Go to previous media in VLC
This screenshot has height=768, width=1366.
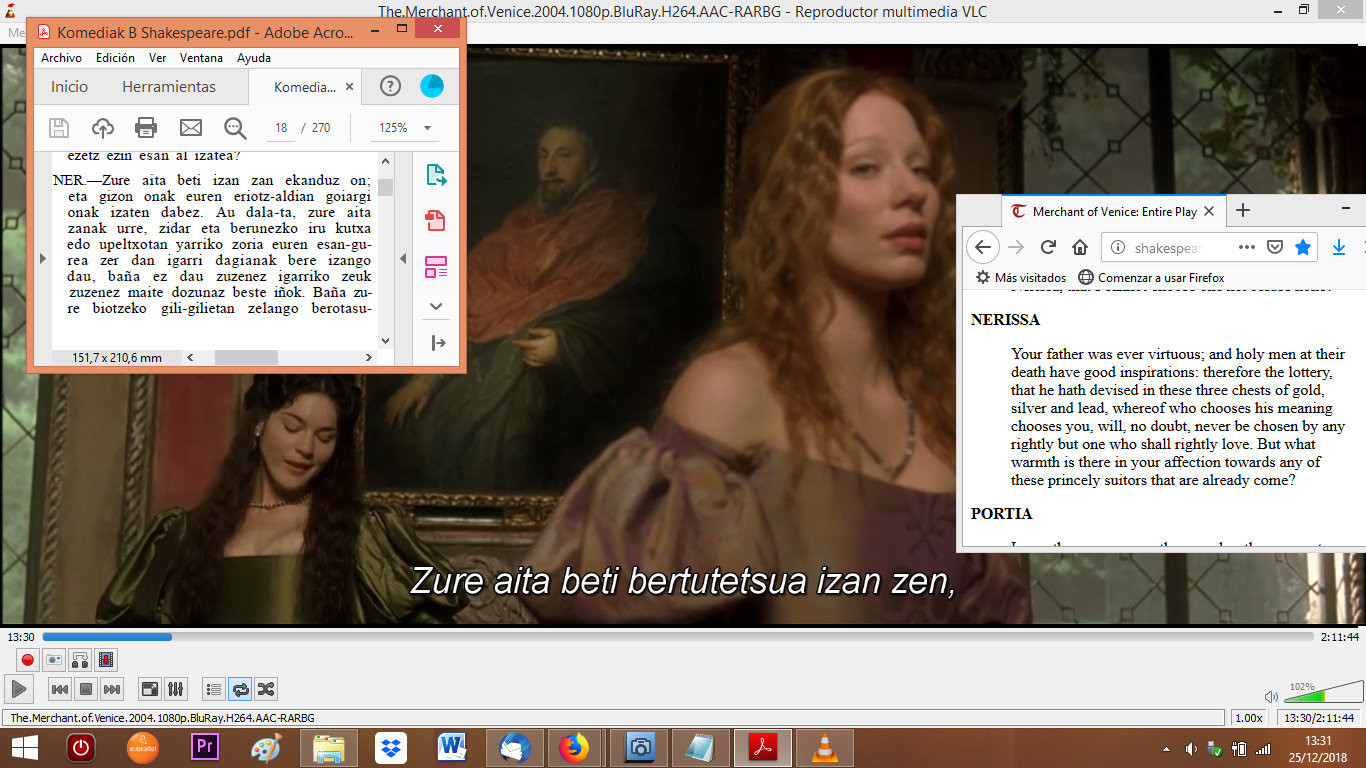(60, 689)
